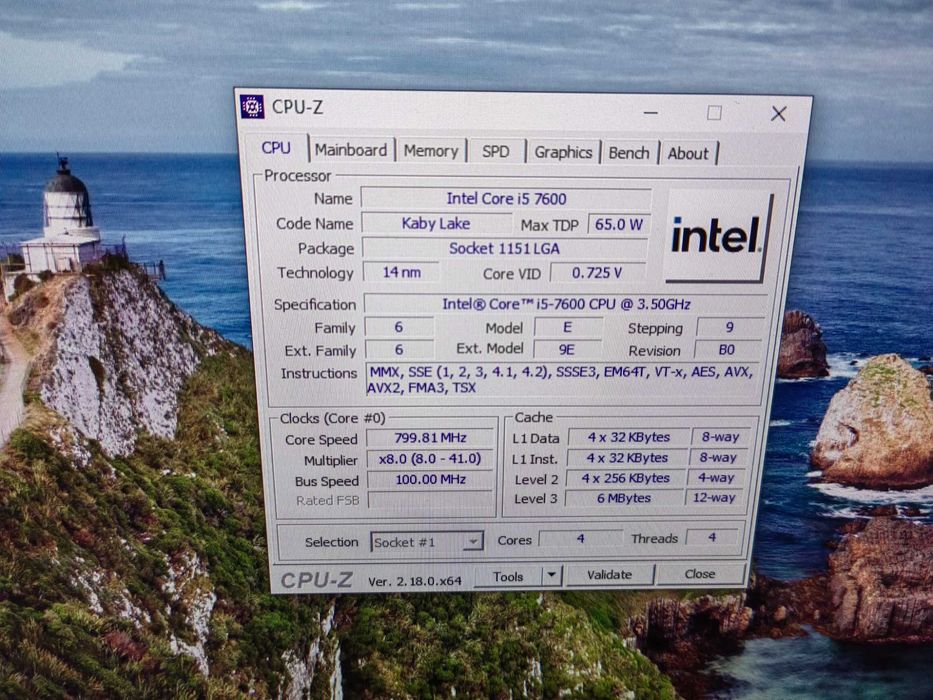The height and width of the screenshot is (700, 933).
Task: Open the Graphics tab
Action: [x=563, y=152]
